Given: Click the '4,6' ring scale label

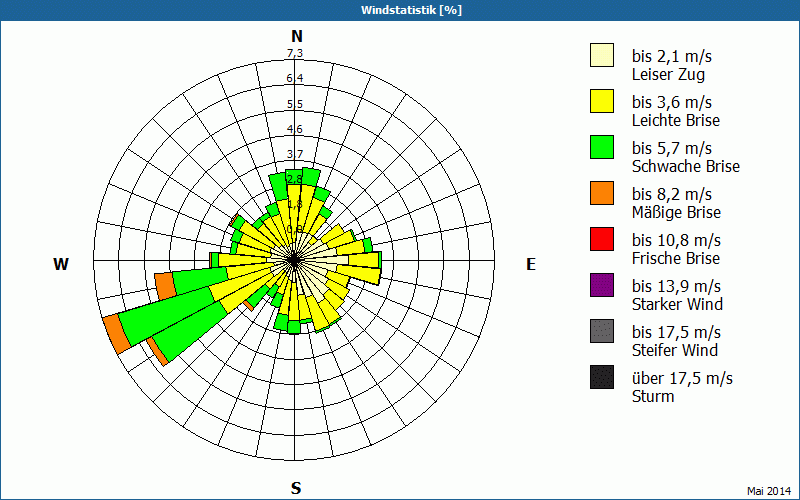Looking at the screenshot, I should pyautogui.click(x=295, y=129).
